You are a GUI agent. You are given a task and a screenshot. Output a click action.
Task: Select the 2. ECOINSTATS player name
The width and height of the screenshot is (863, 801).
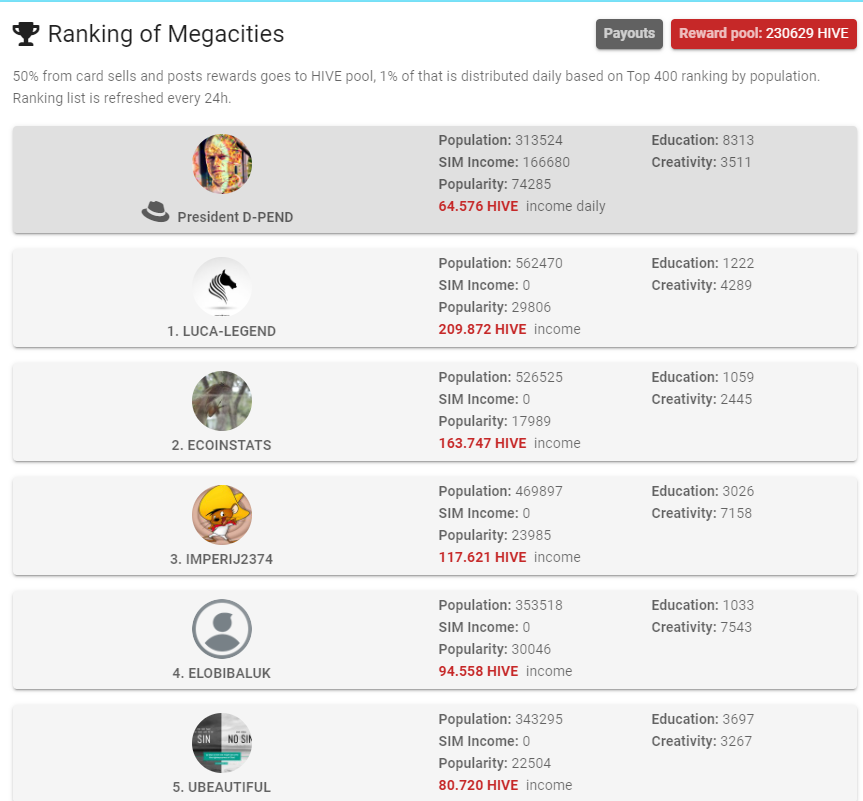click(x=222, y=445)
